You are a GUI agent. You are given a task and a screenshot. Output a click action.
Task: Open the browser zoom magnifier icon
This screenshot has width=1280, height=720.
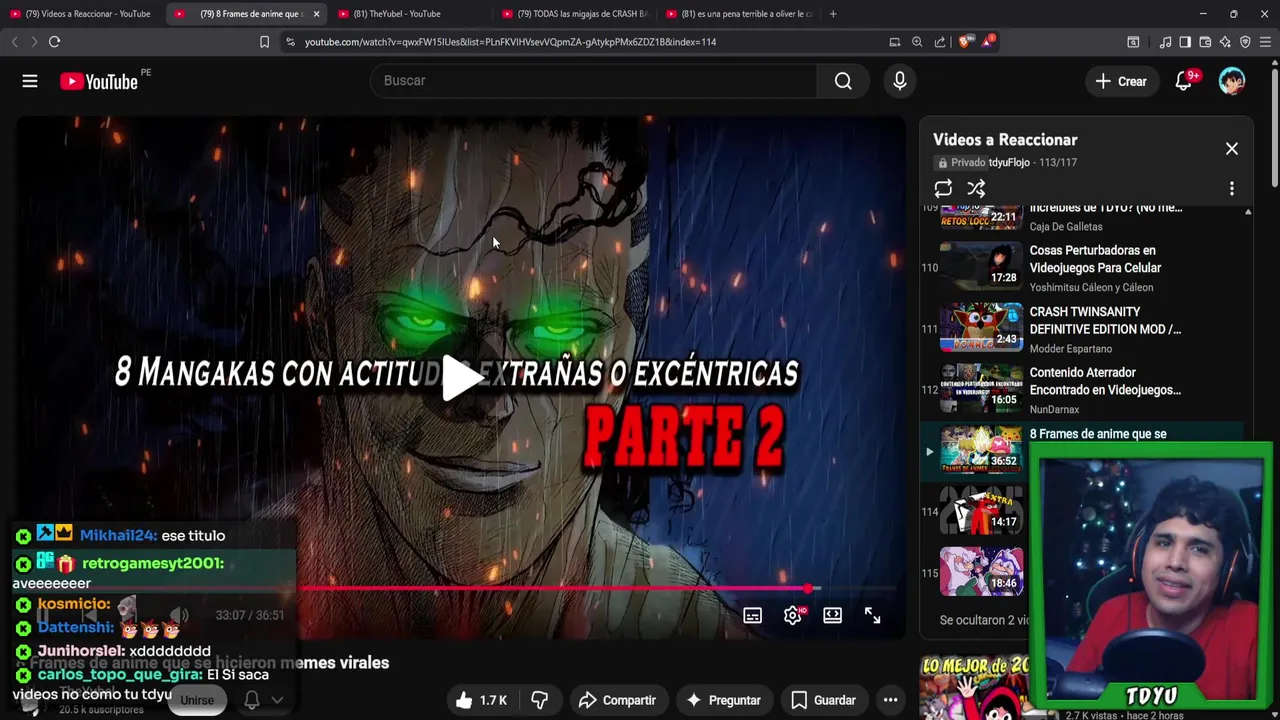[x=917, y=42]
